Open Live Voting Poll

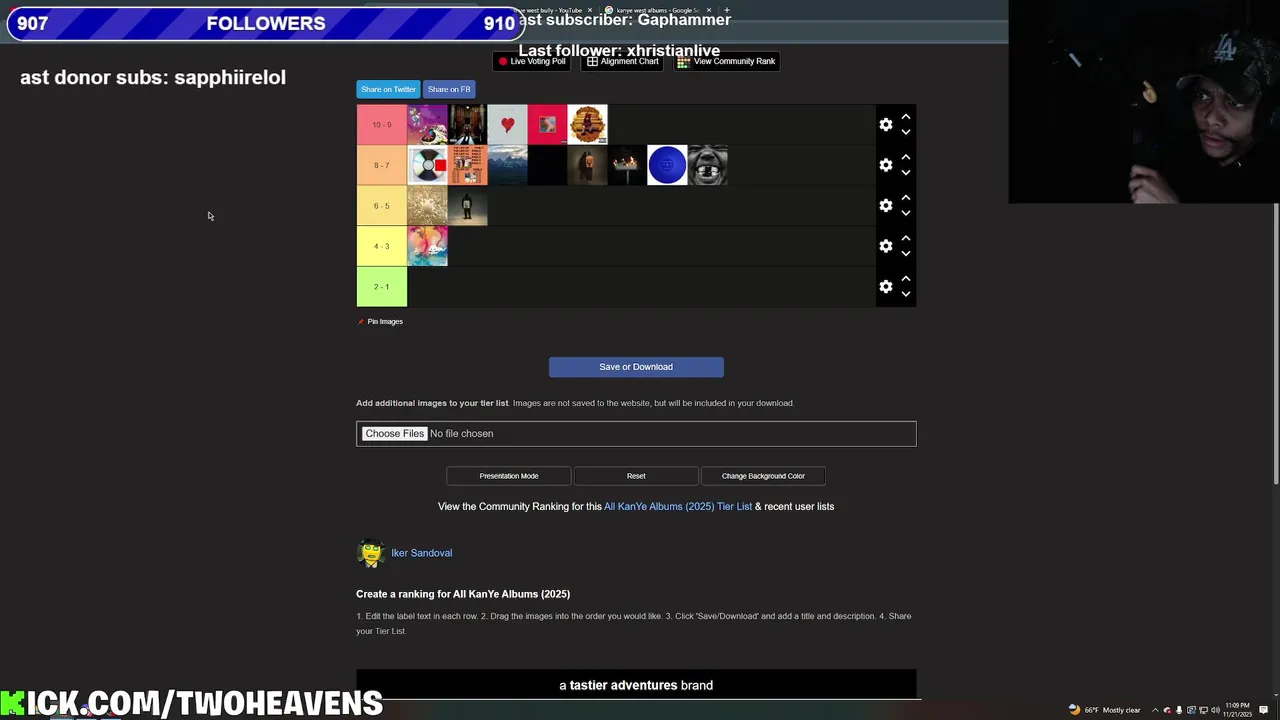(x=532, y=61)
